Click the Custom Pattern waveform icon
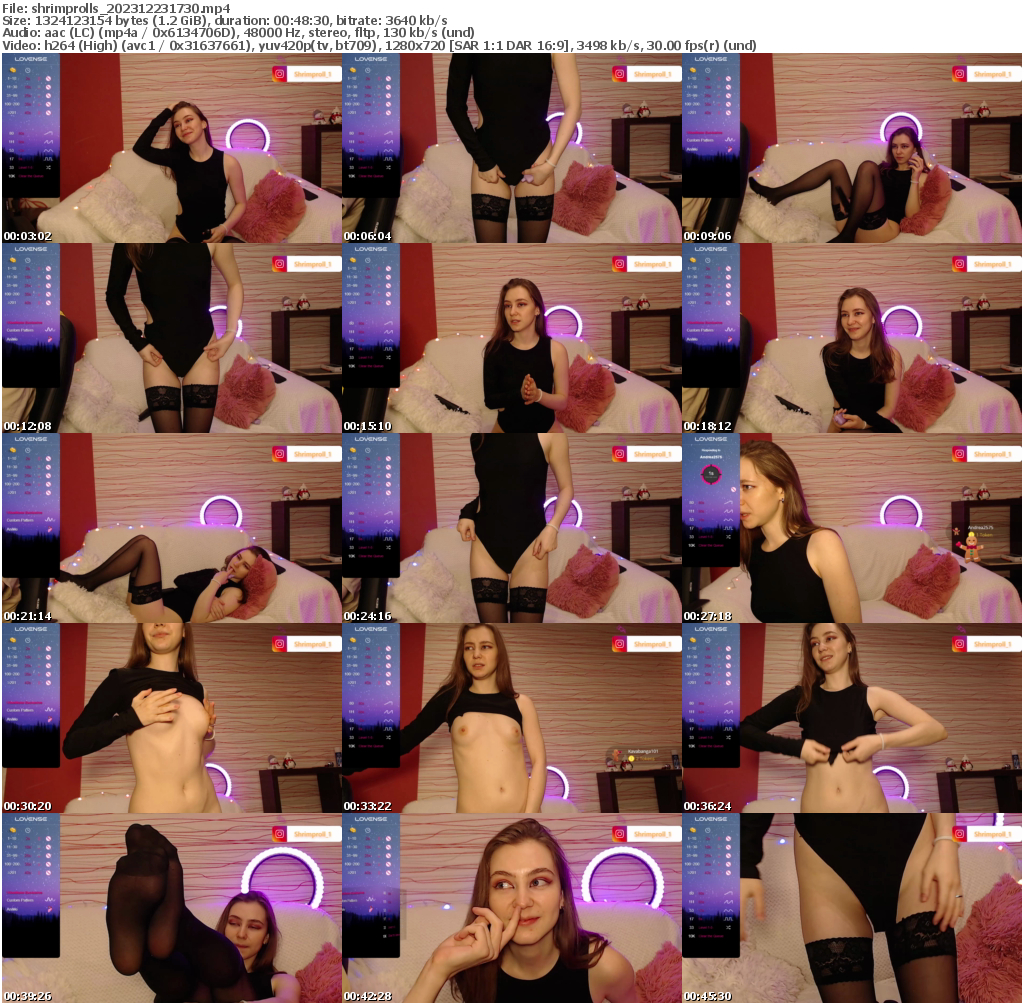1024x1003 pixels. point(49,329)
